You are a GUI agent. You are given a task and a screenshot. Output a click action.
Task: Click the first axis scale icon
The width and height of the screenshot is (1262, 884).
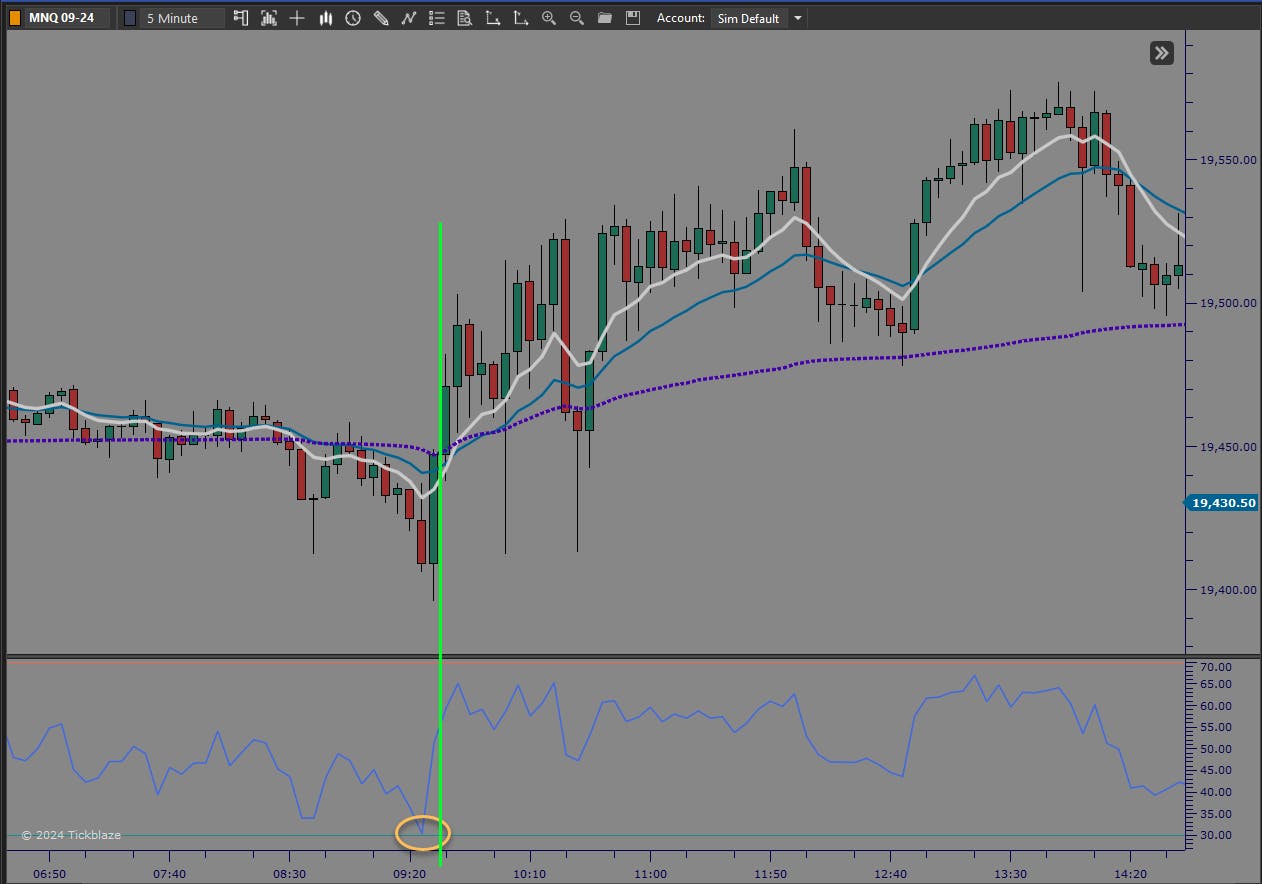click(492, 18)
